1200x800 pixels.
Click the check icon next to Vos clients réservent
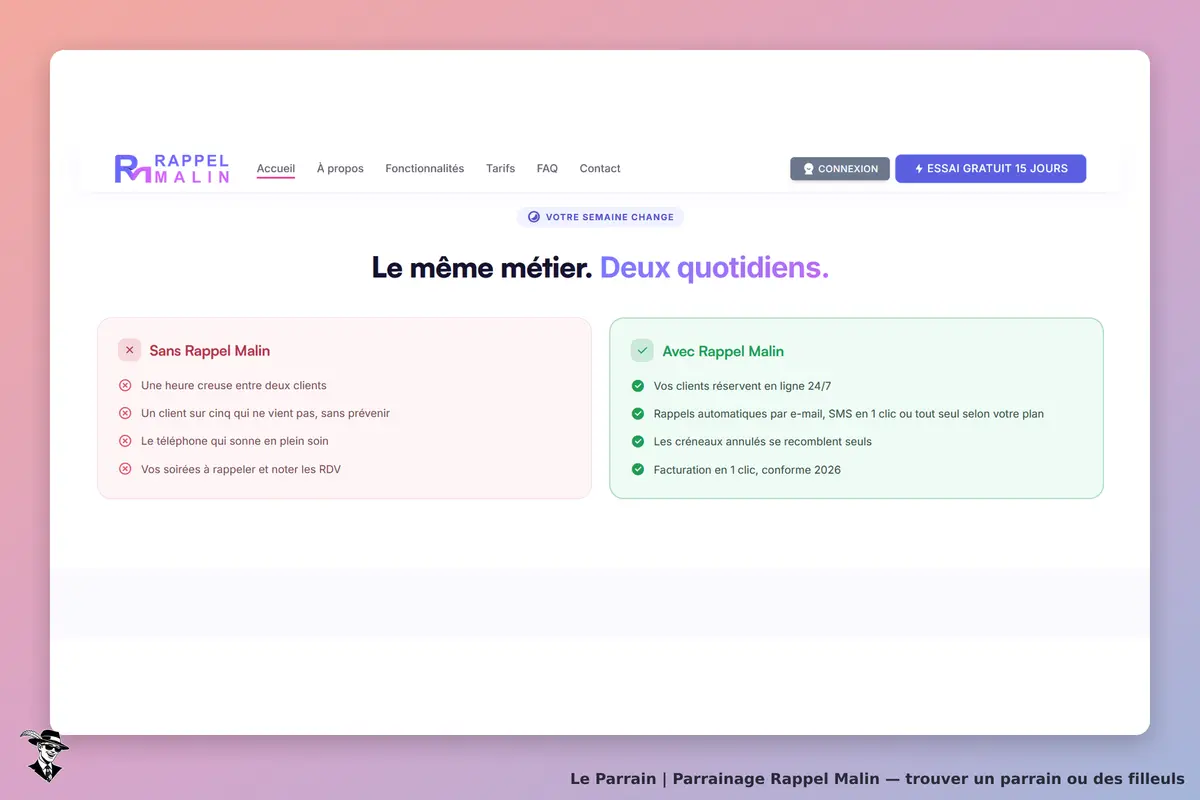coord(638,385)
